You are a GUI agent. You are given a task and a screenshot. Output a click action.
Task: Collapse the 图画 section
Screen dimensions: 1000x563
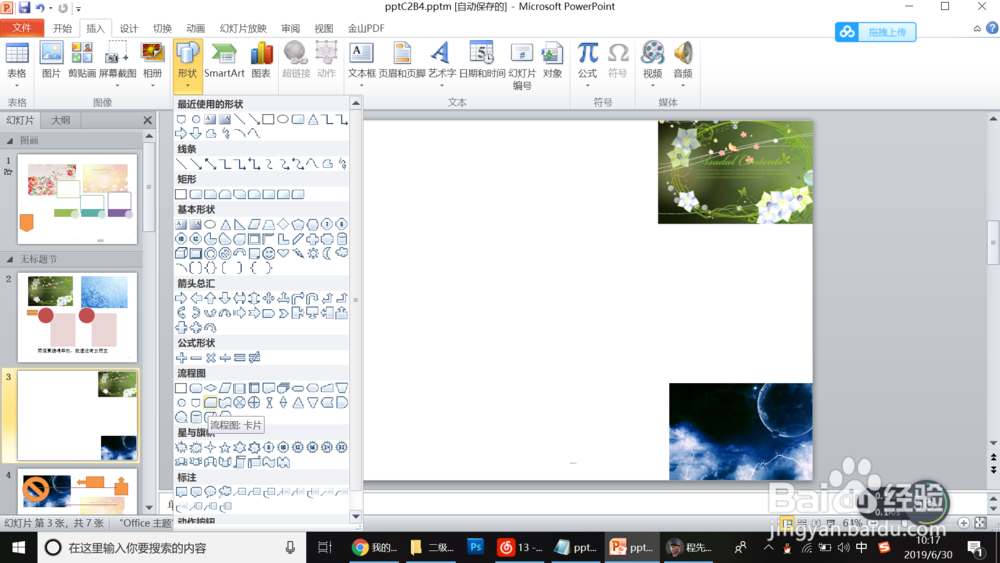point(10,140)
